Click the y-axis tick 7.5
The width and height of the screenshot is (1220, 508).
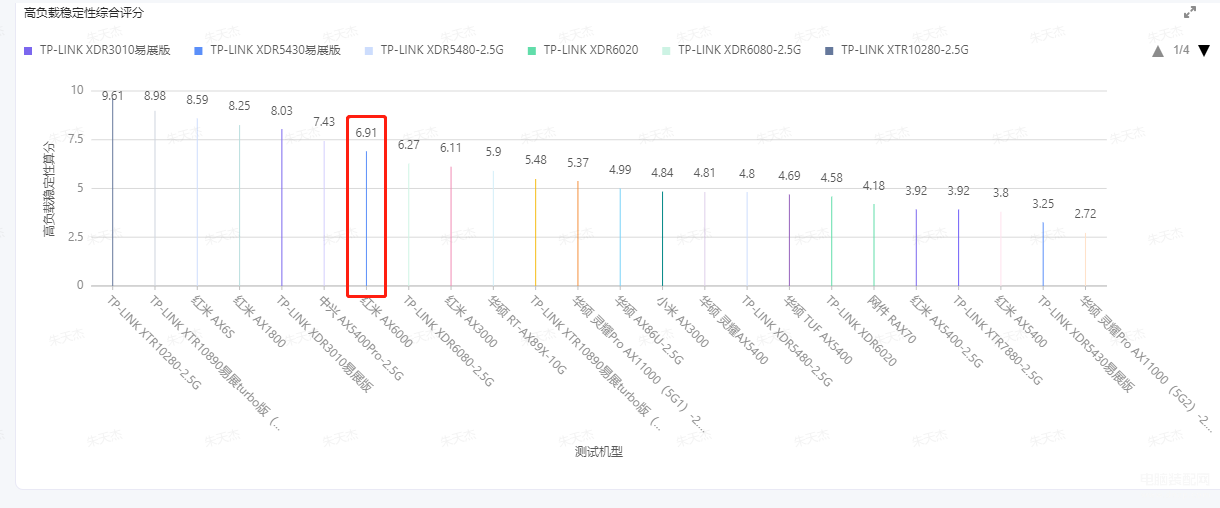click(x=75, y=139)
